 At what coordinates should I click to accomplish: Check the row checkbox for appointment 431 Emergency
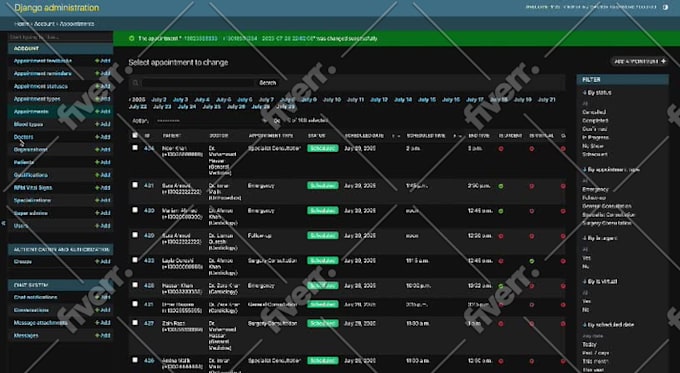click(x=135, y=185)
